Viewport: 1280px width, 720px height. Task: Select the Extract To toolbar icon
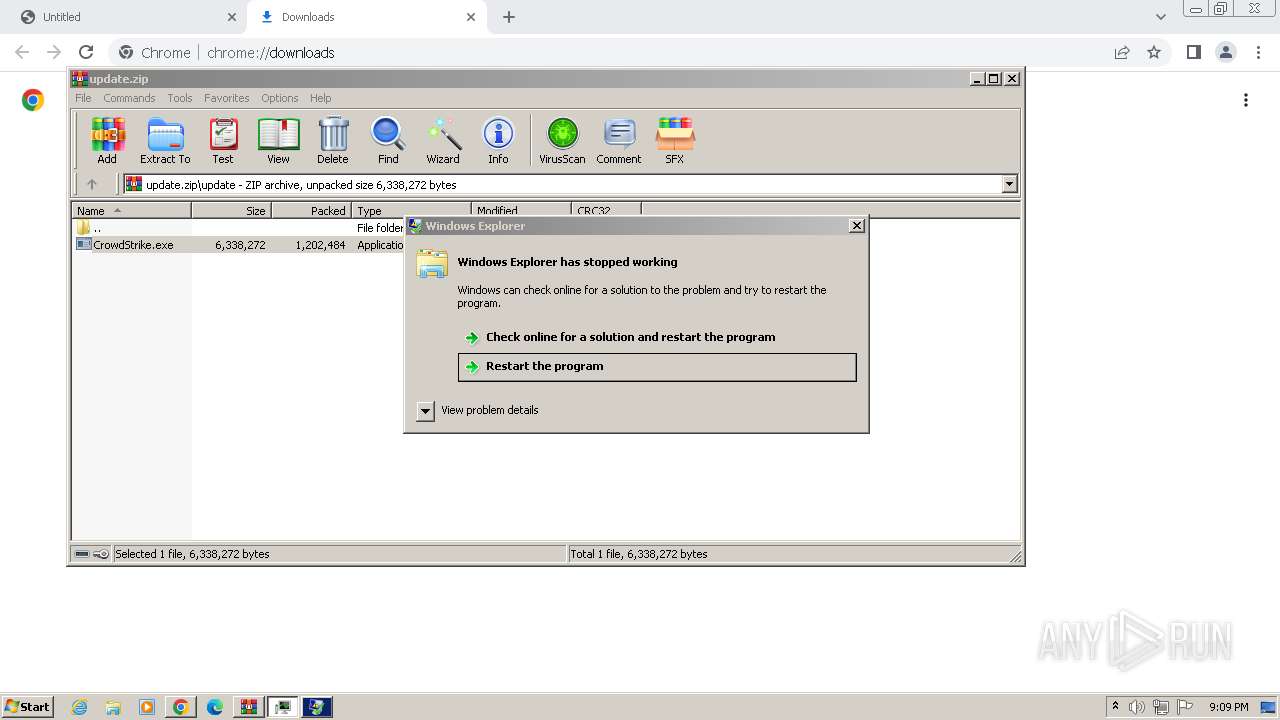[x=165, y=140]
